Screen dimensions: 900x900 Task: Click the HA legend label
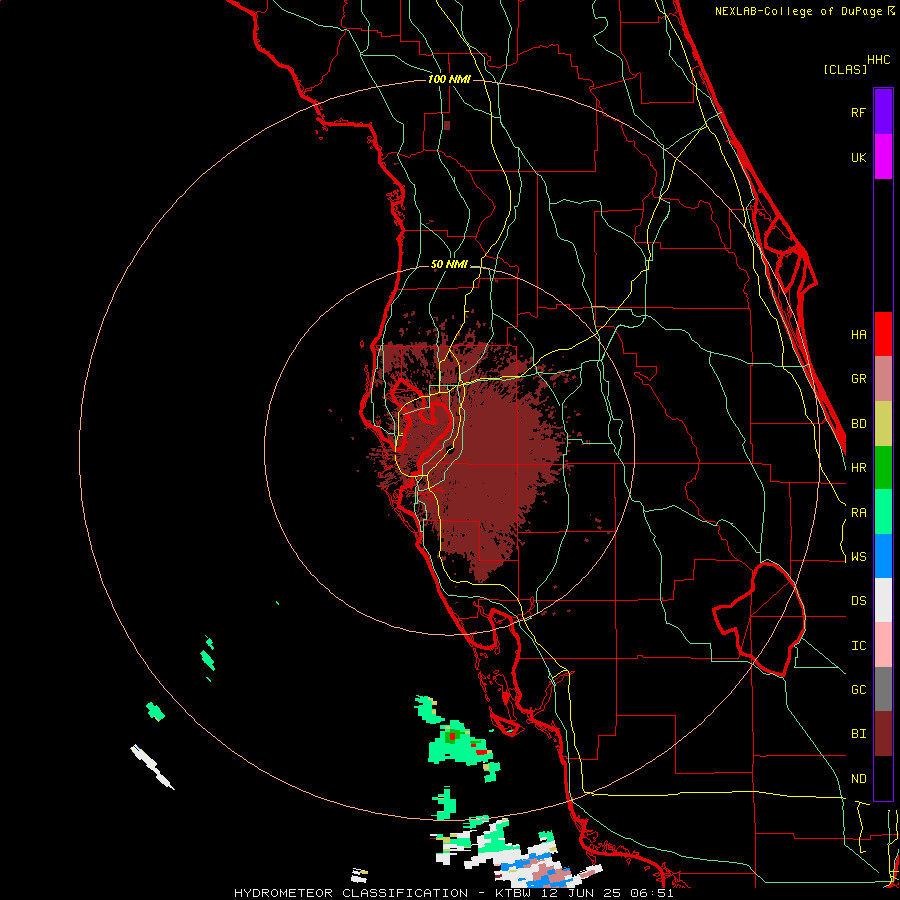[x=858, y=334]
